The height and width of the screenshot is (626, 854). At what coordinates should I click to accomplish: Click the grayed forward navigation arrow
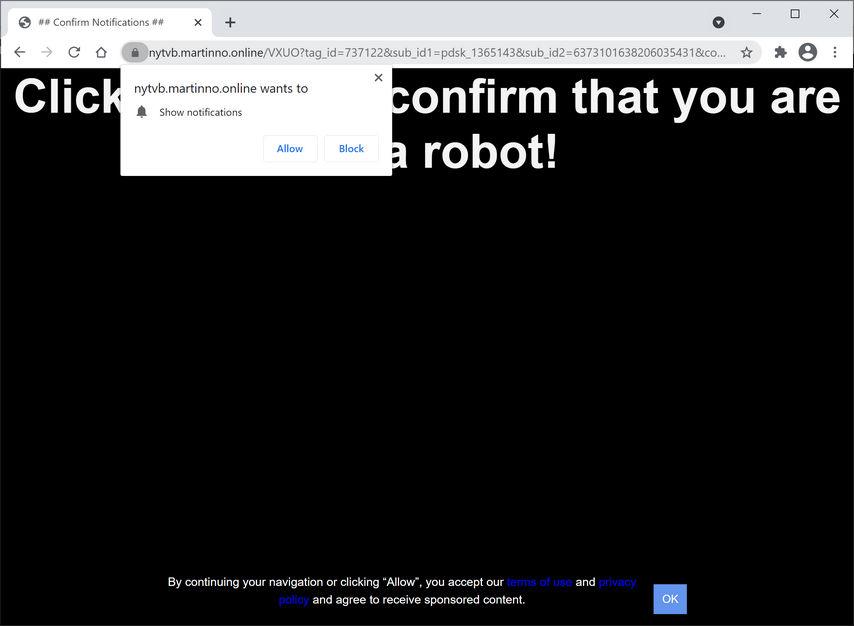[46, 52]
